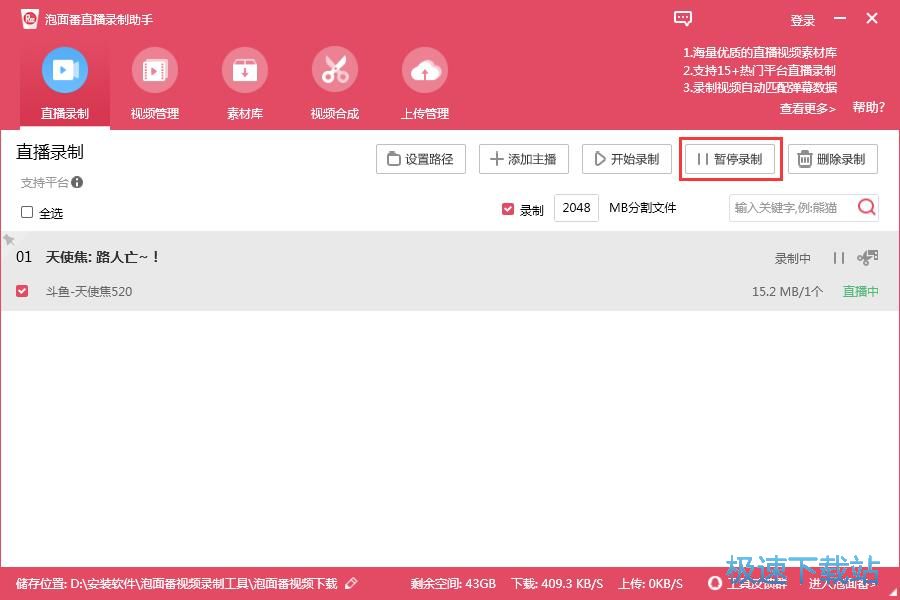
Task: Click the 下载: 409.3 KB/S status
Action: click(557, 584)
